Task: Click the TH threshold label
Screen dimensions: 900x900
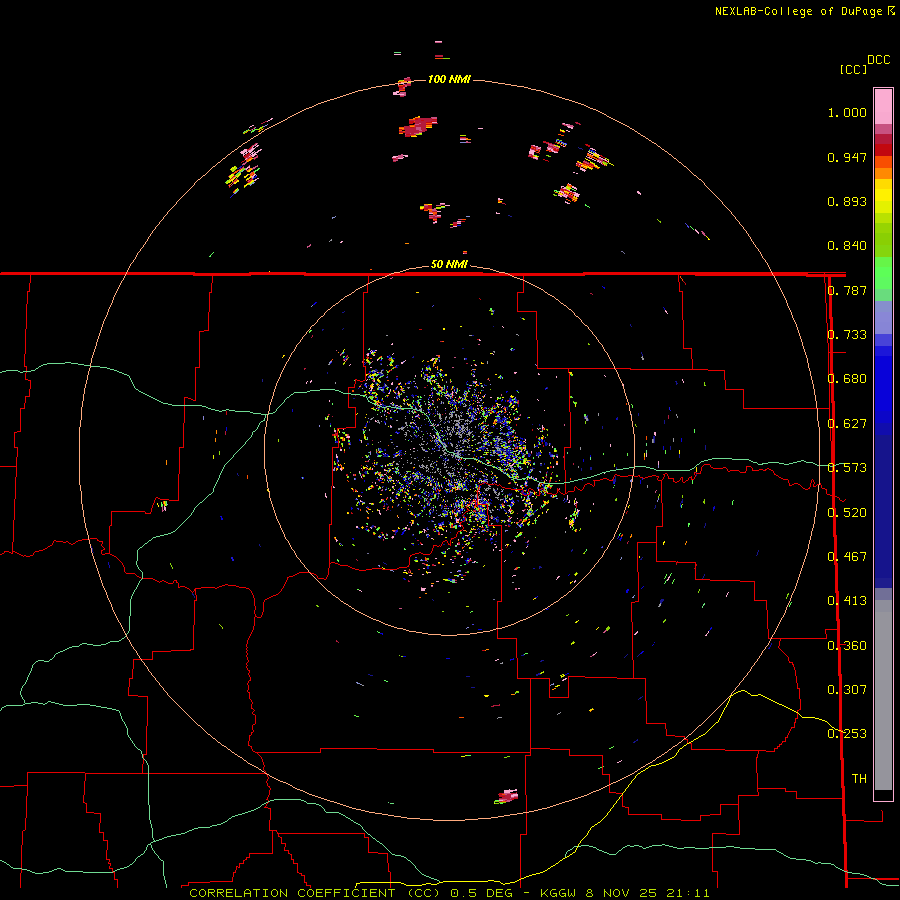Action: [x=859, y=778]
